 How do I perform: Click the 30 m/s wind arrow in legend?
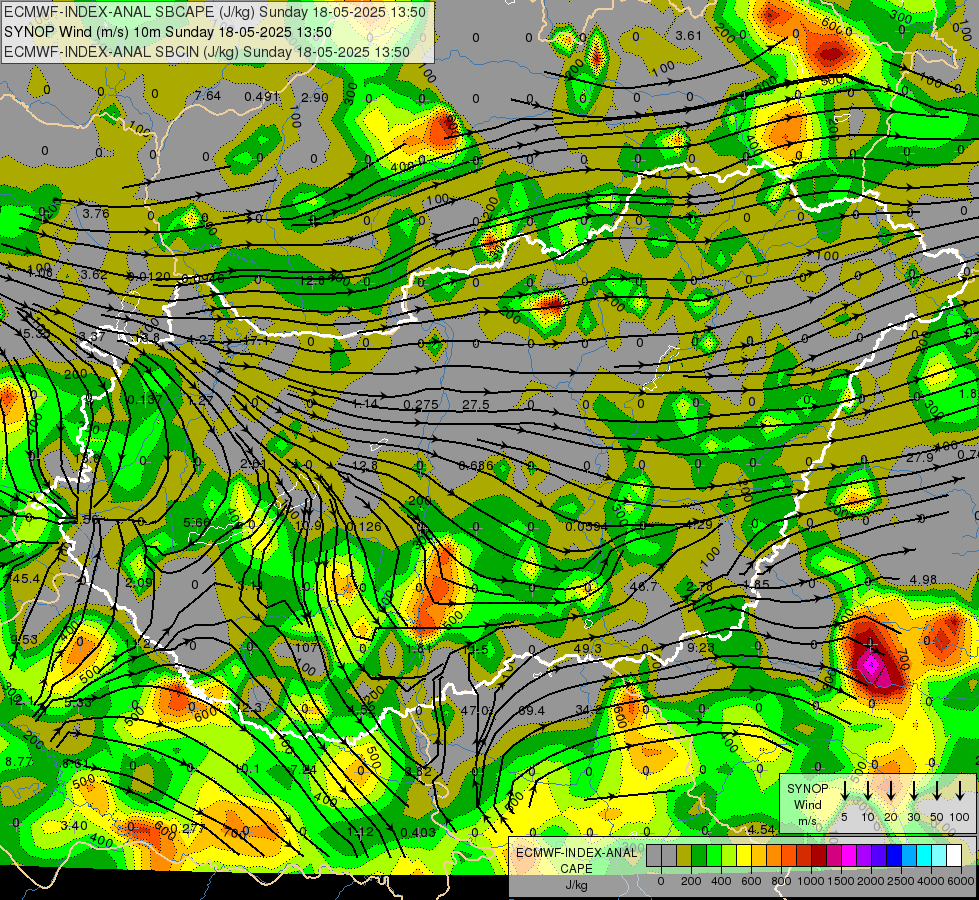tap(913, 791)
